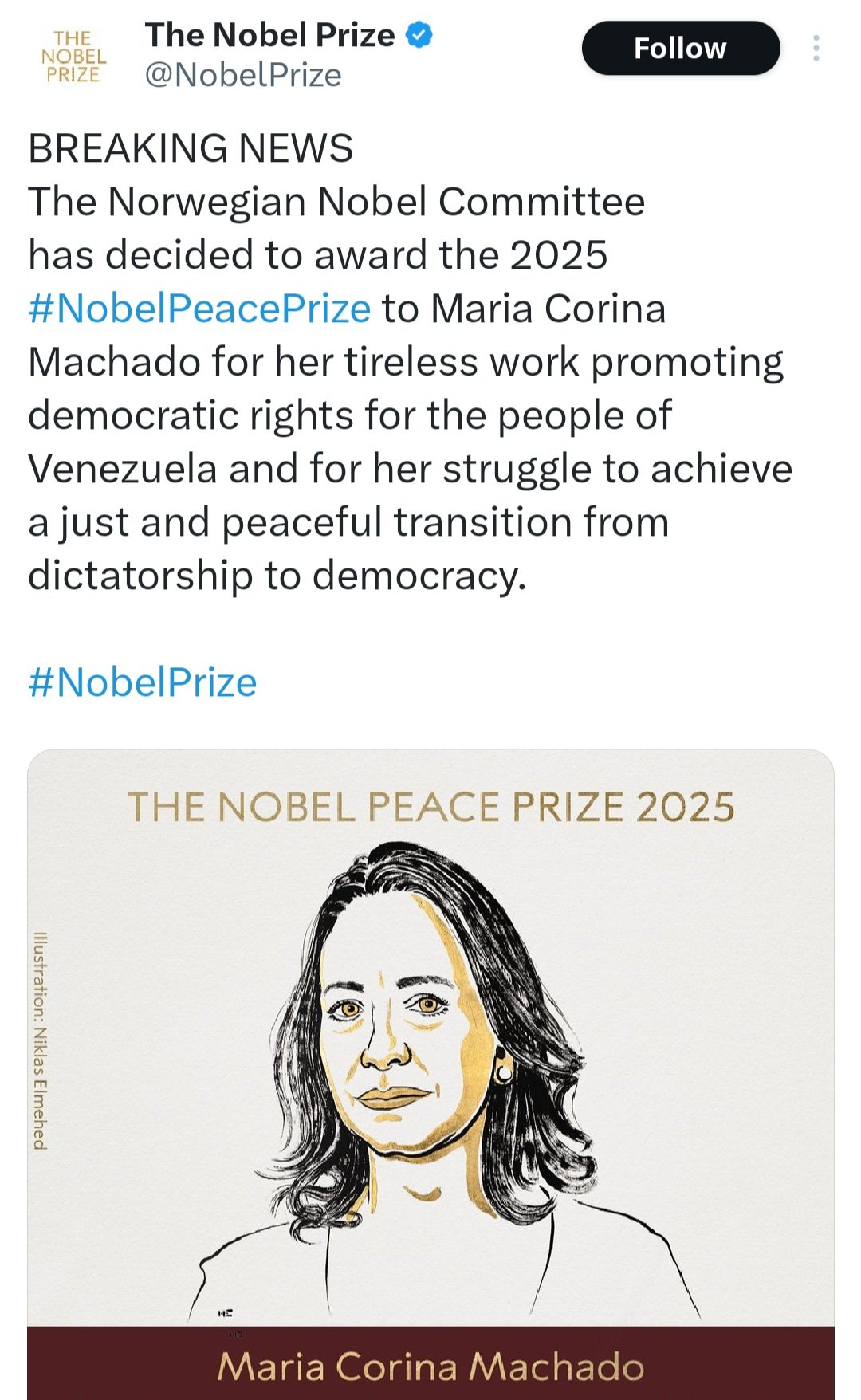The width and height of the screenshot is (861, 1400).
Task: Tap the maroon name banner under the portrait
Action: (431, 1365)
